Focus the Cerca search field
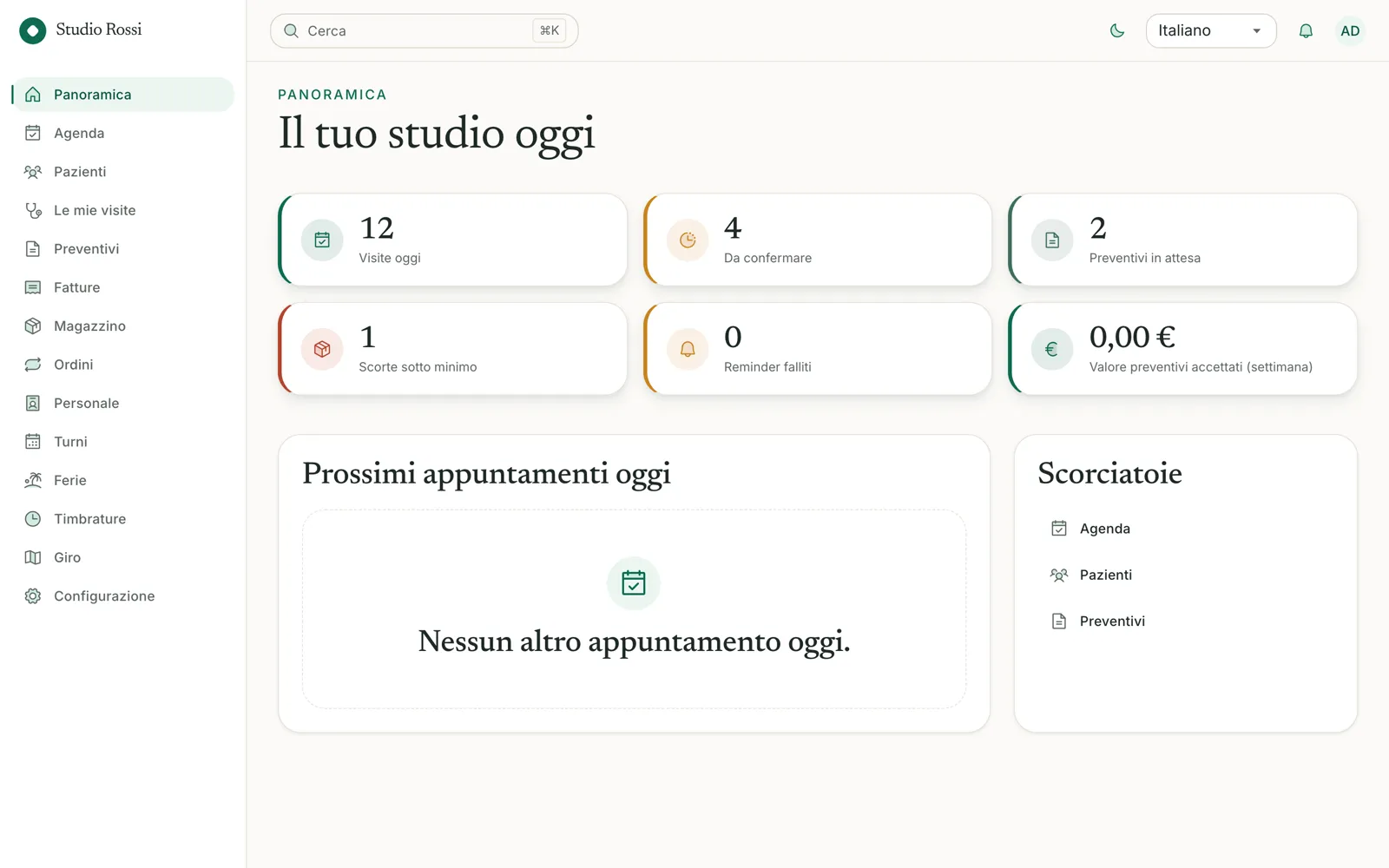The image size is (1389, 868). [x=424, y=30]
